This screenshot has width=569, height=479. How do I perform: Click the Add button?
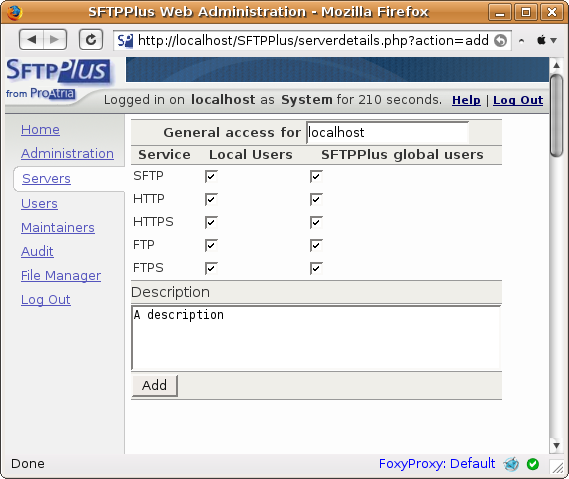[x=155, y=385]
